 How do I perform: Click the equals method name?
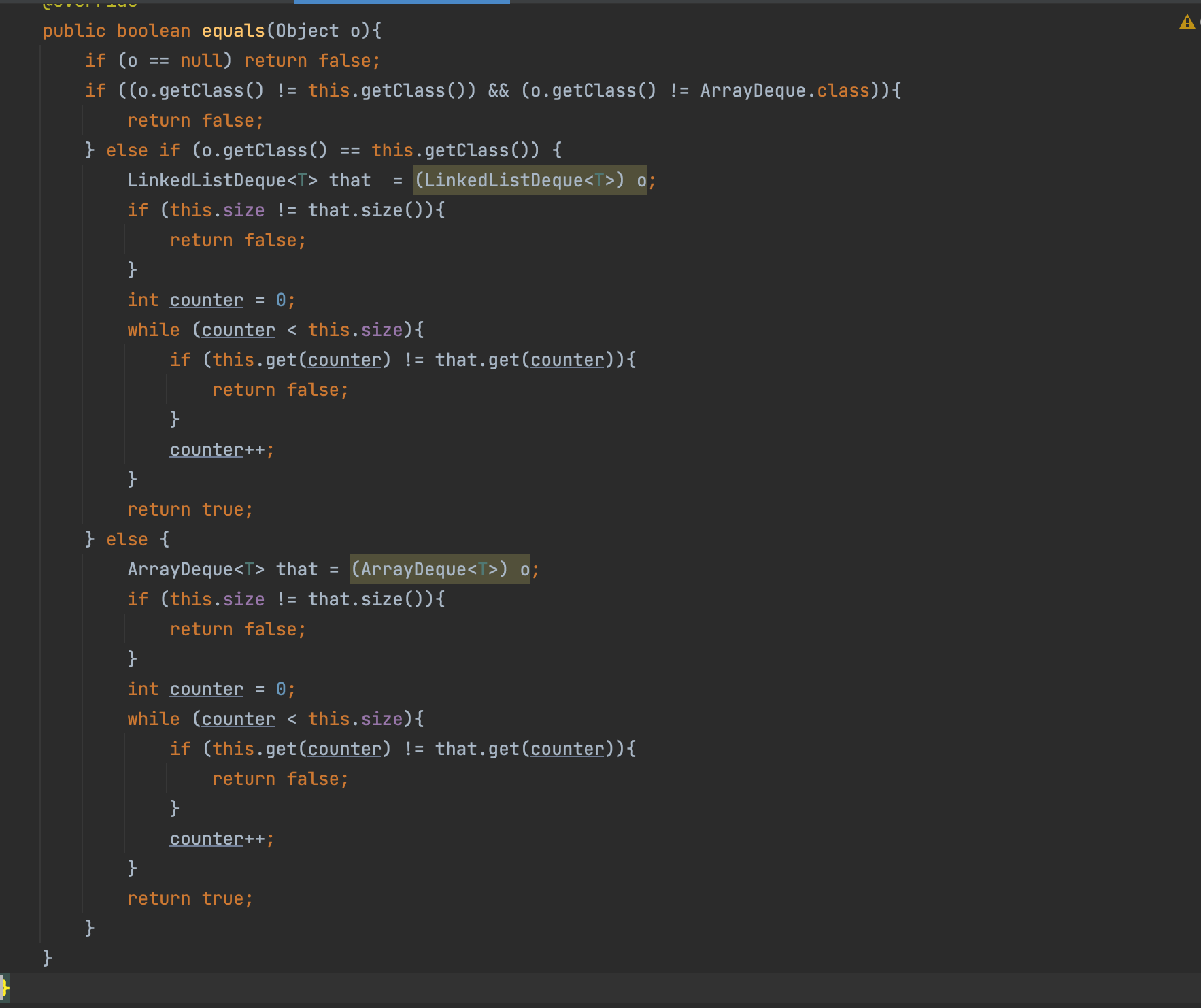tap(233, 31)
